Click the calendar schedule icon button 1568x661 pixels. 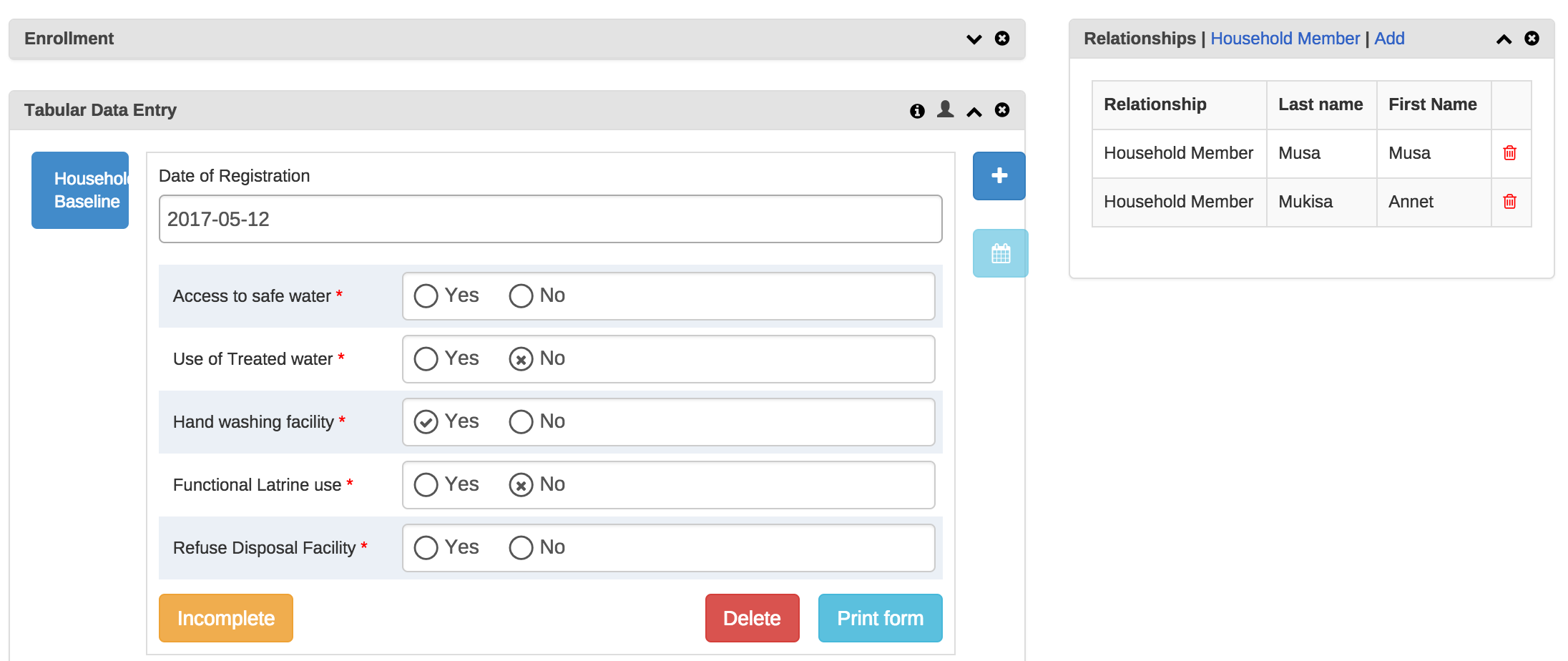coord(1000,253)
